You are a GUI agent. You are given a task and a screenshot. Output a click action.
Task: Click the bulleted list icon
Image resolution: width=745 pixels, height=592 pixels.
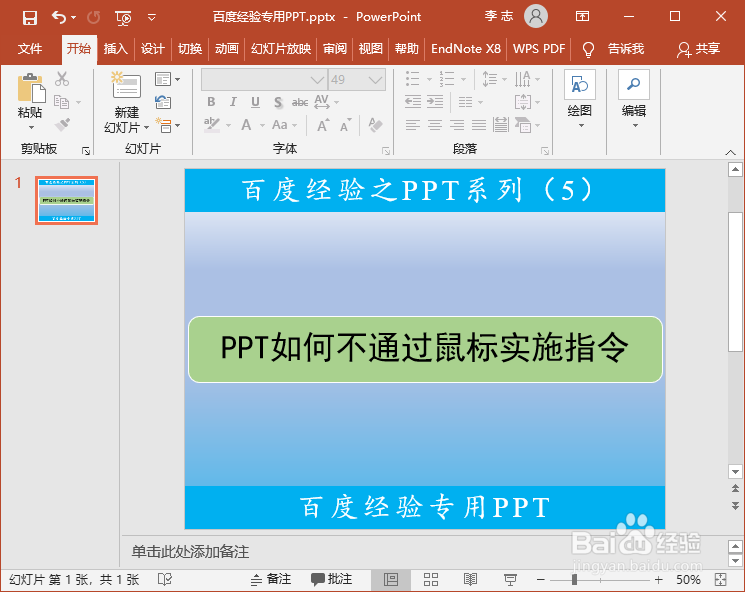coord(412,78)
